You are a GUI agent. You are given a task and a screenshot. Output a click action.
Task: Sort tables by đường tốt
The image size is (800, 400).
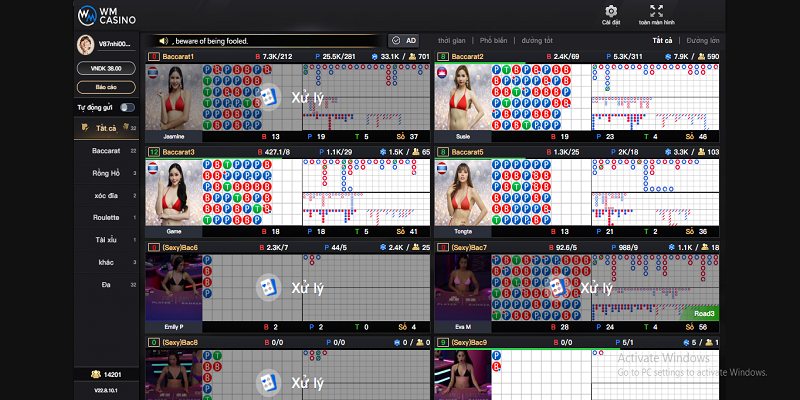(537, 40)
